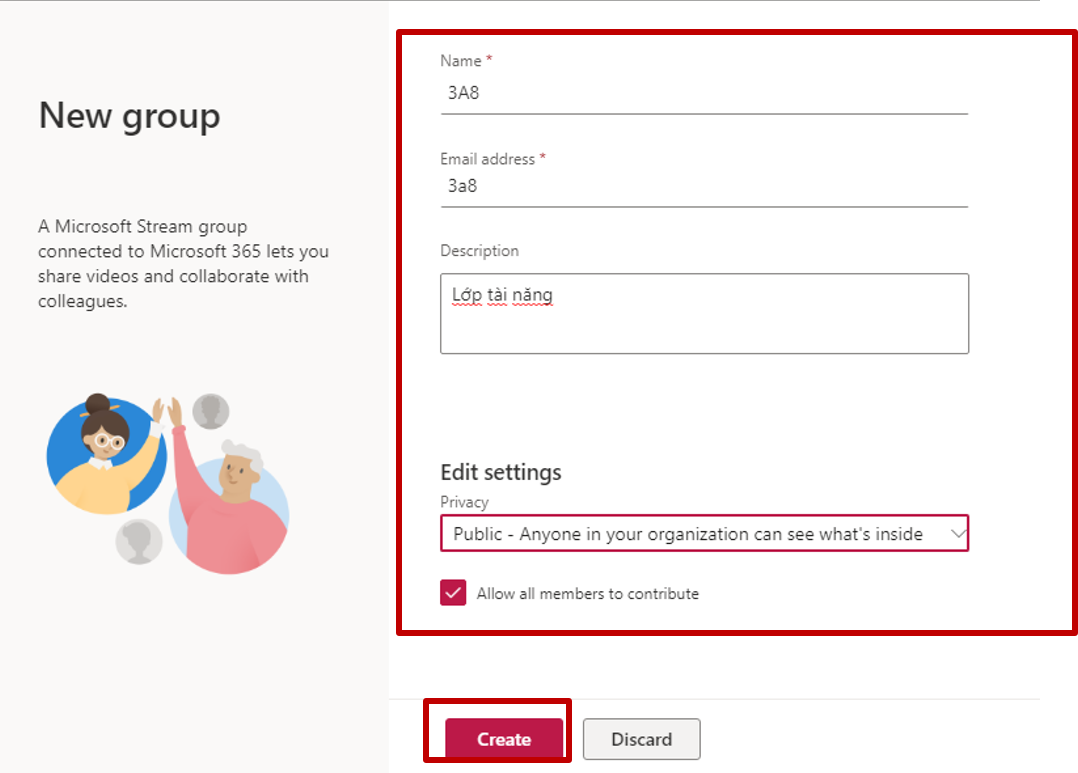Click the small grey placeholder avatar at top
The width and height of the screenshot is (1078, 773).
coord(210,410)
